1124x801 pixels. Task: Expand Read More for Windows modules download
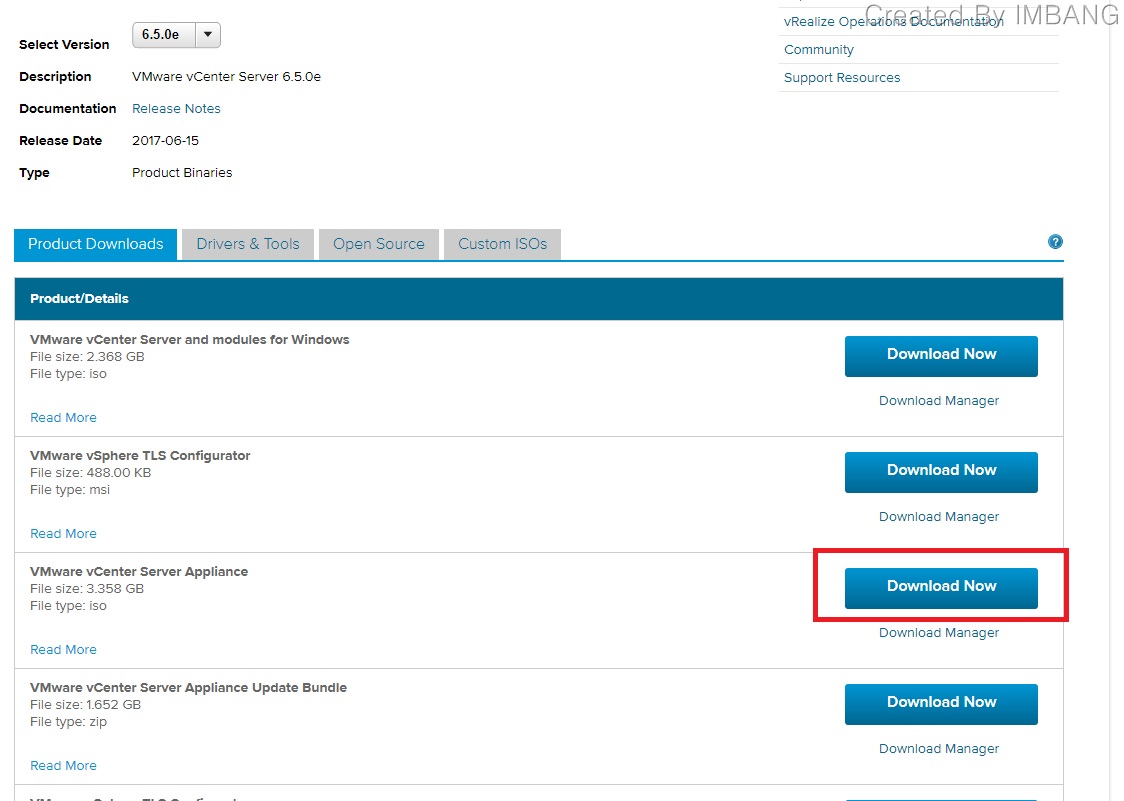click(x=63, y=417)
